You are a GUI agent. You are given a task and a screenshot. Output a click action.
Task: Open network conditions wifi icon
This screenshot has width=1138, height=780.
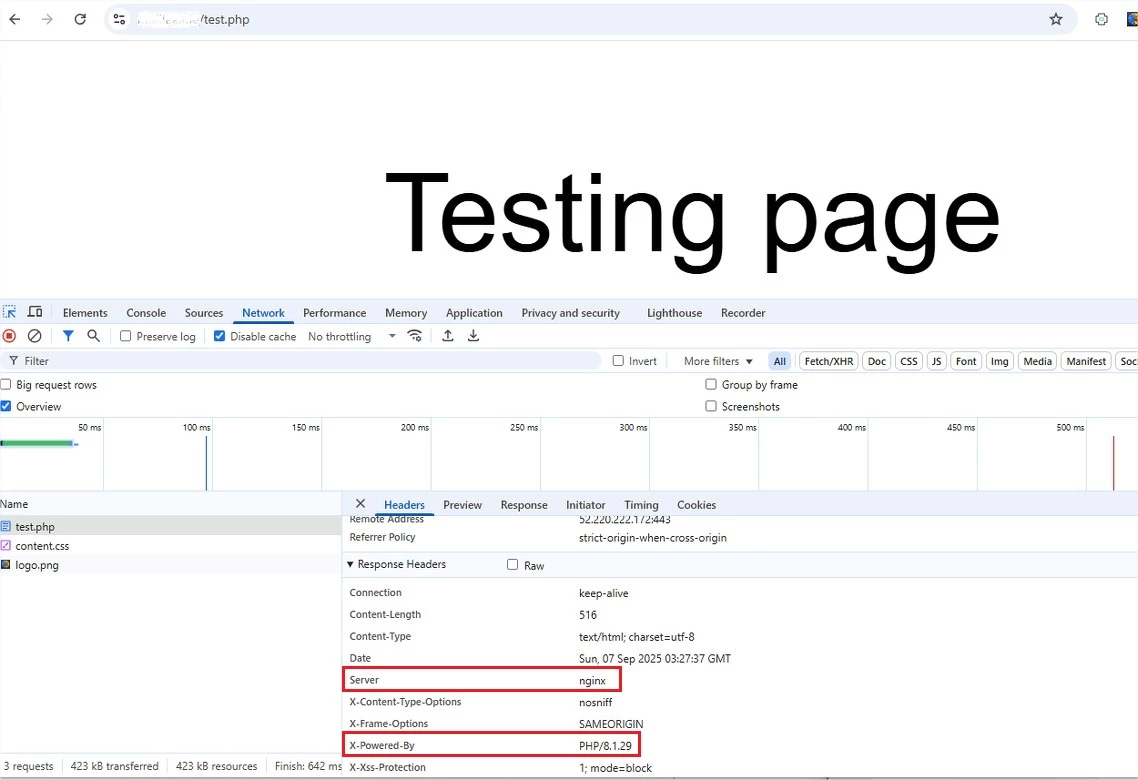point(414,336)
